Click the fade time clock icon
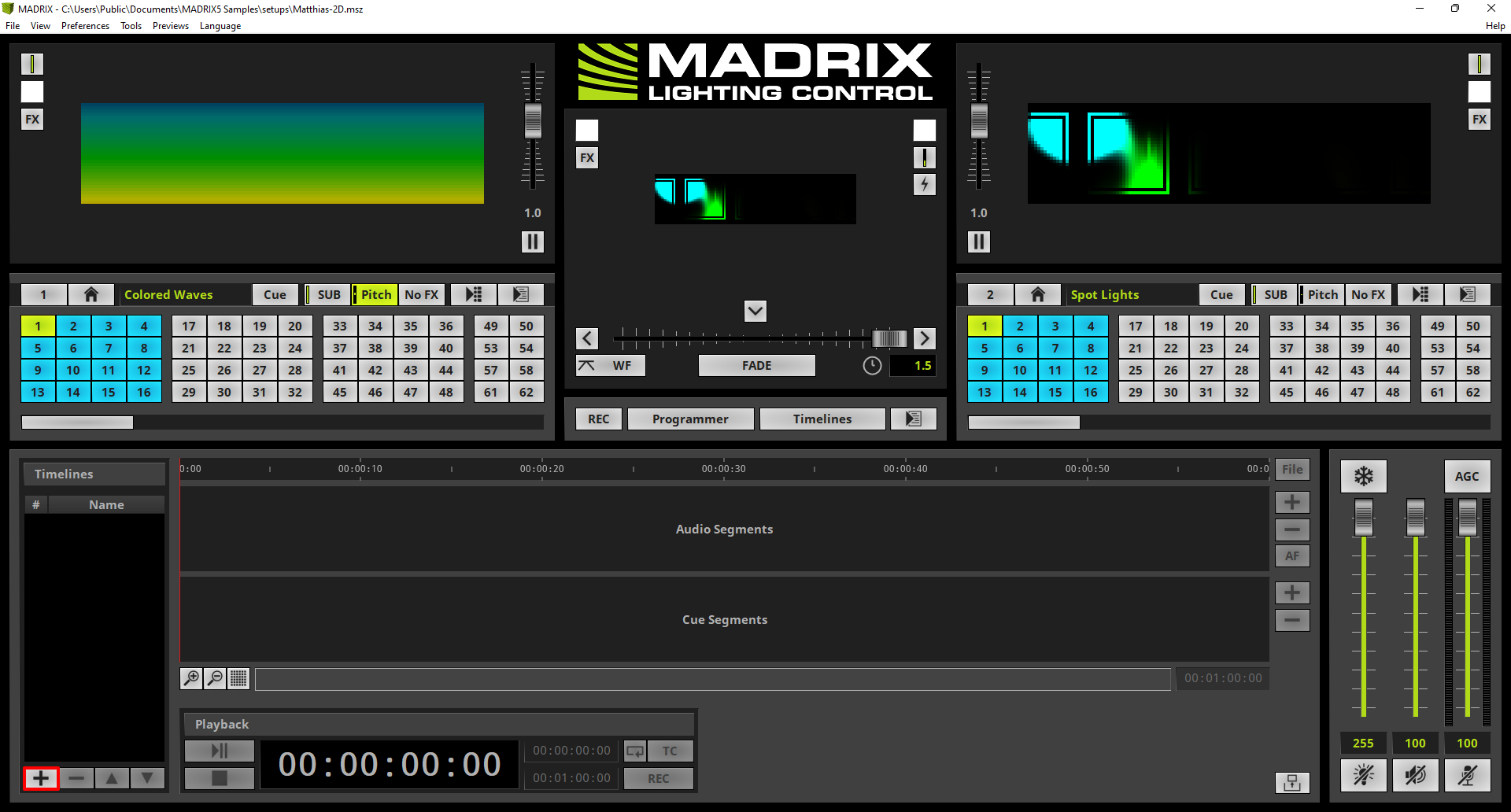Image resolution: width=1511 pixels, height=812 pixels. tap(872, 366)
